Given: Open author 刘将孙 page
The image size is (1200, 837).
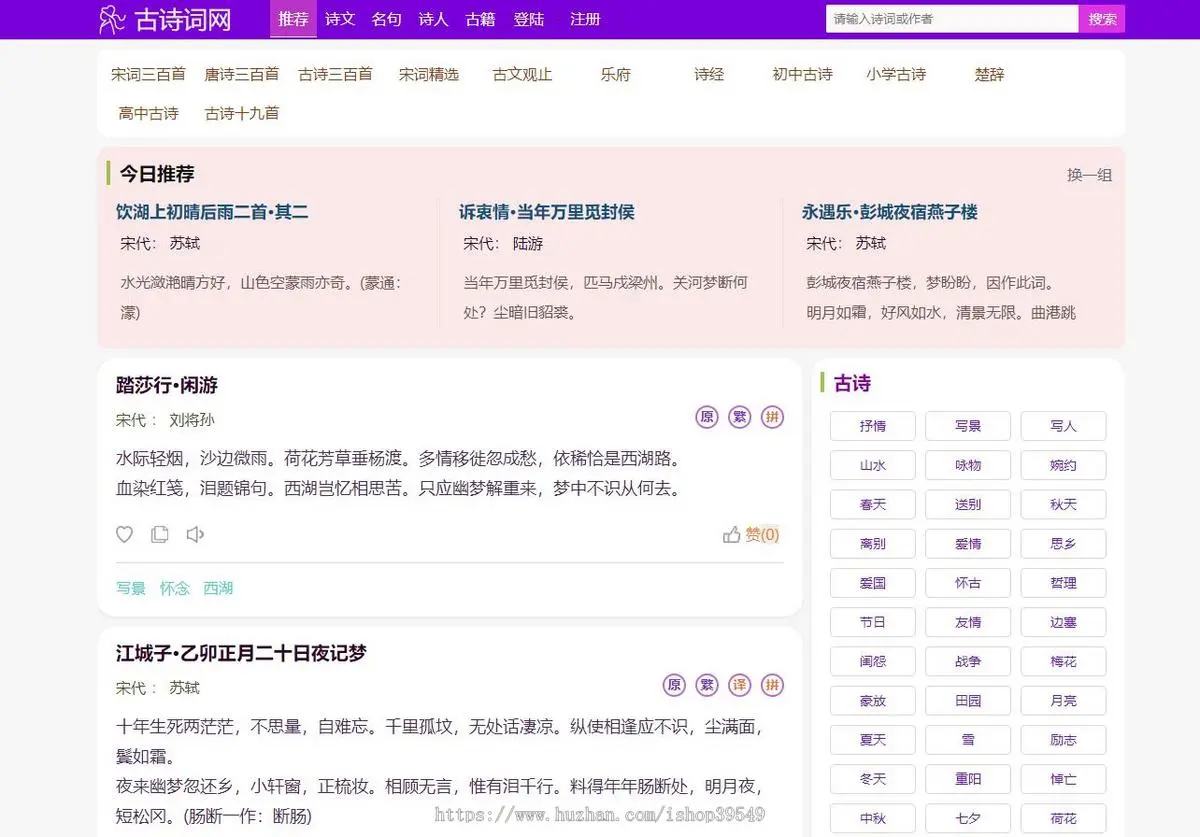Looking at the screenshot, I should tap(192, 420).
